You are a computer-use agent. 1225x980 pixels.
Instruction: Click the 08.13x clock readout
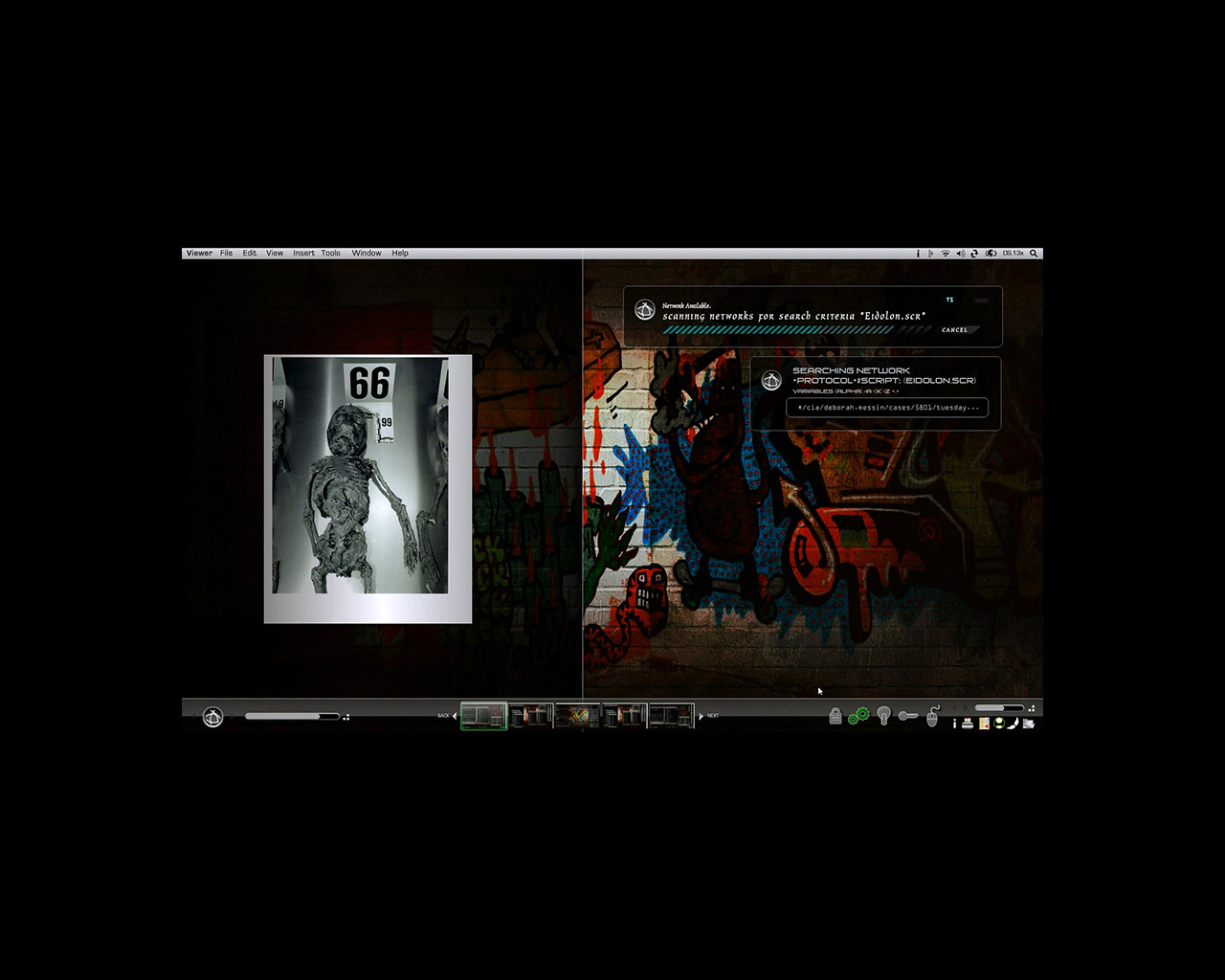click(x=1013, y=254)
